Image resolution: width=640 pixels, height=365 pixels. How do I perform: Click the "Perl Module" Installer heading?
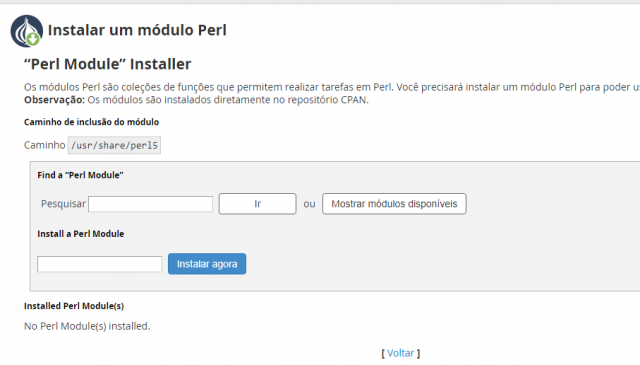click(108, 64)
